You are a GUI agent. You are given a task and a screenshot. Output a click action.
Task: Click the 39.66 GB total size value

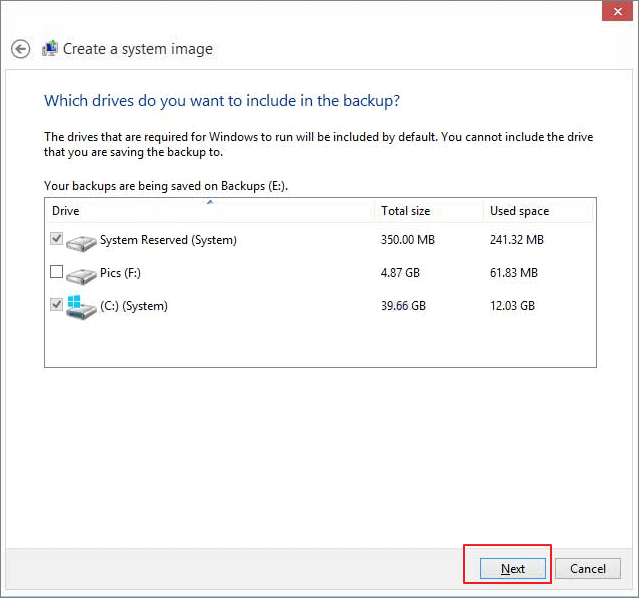(x=403, y=306)
